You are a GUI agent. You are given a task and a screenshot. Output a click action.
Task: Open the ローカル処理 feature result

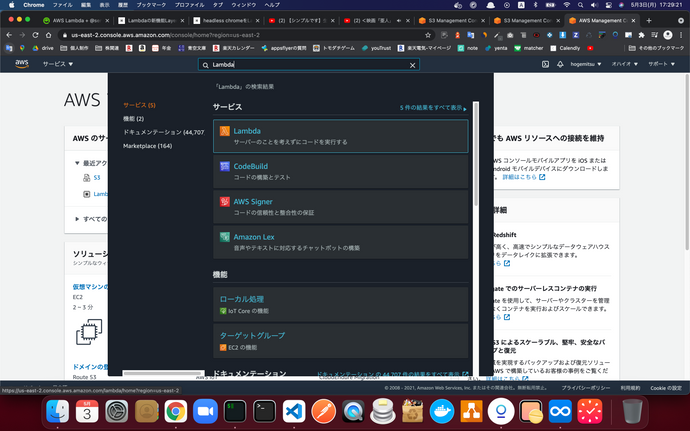[x=340, y=304]
